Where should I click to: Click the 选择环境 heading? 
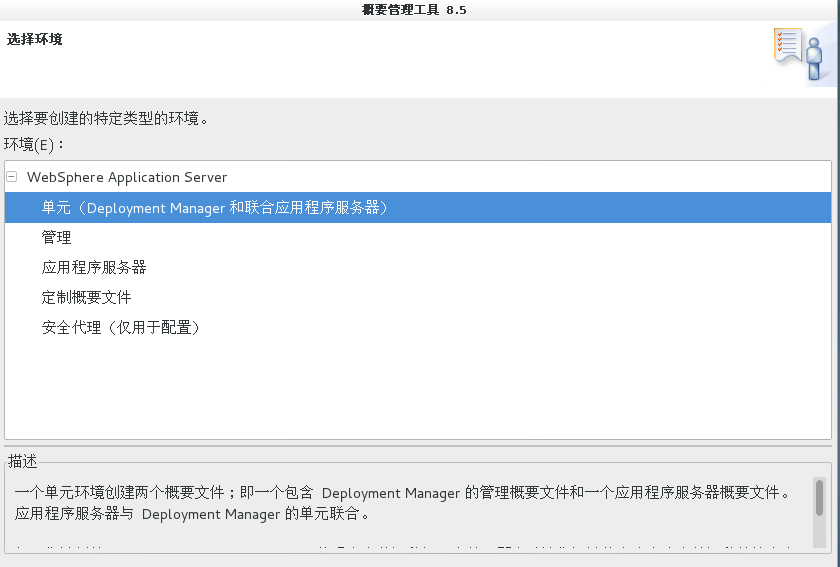pyautogui.click(x=34, y=39)
